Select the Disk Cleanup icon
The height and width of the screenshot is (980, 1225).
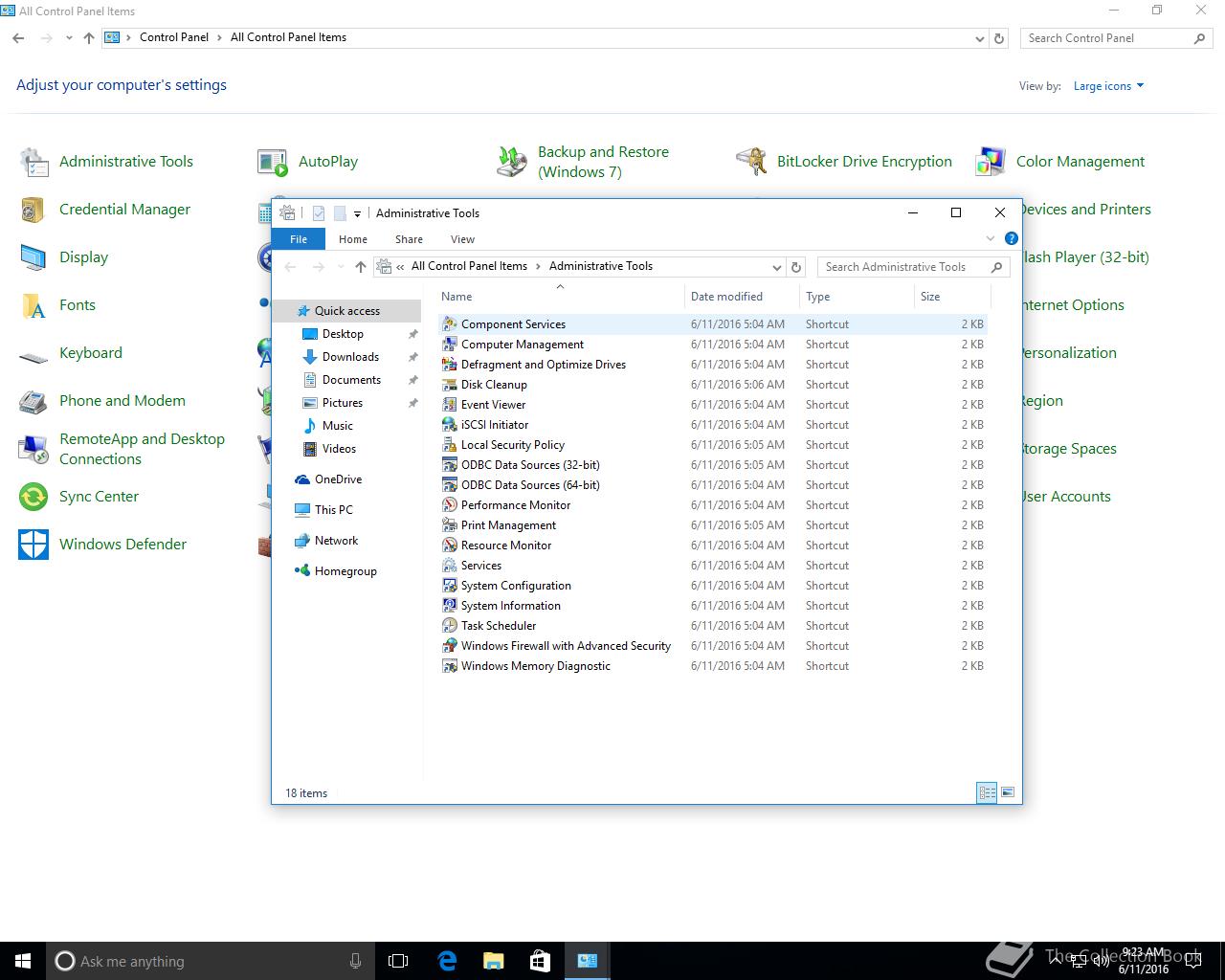pyautogui.click(x=449, y=385)
